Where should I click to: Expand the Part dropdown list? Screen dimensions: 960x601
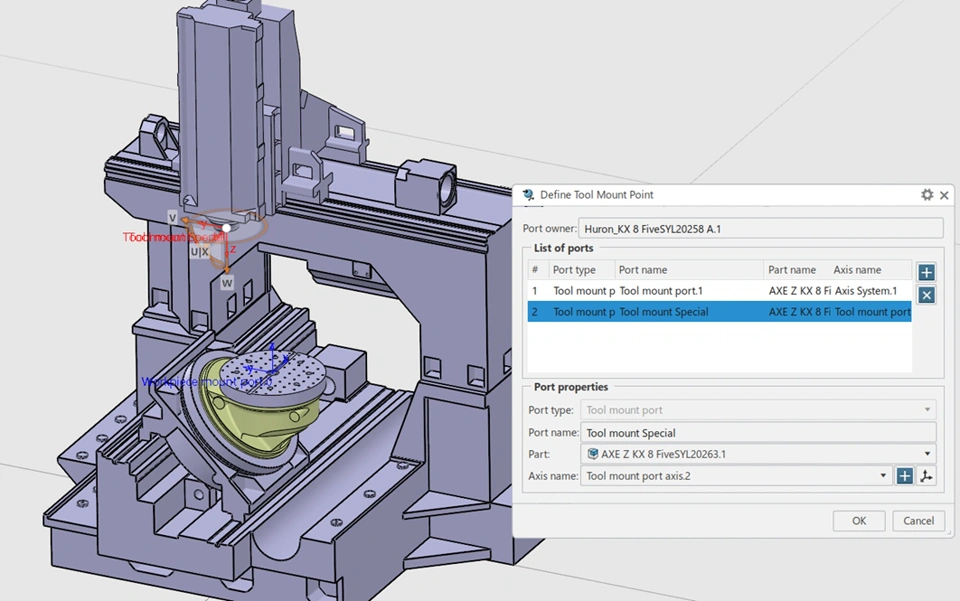(x=927, y=454)
